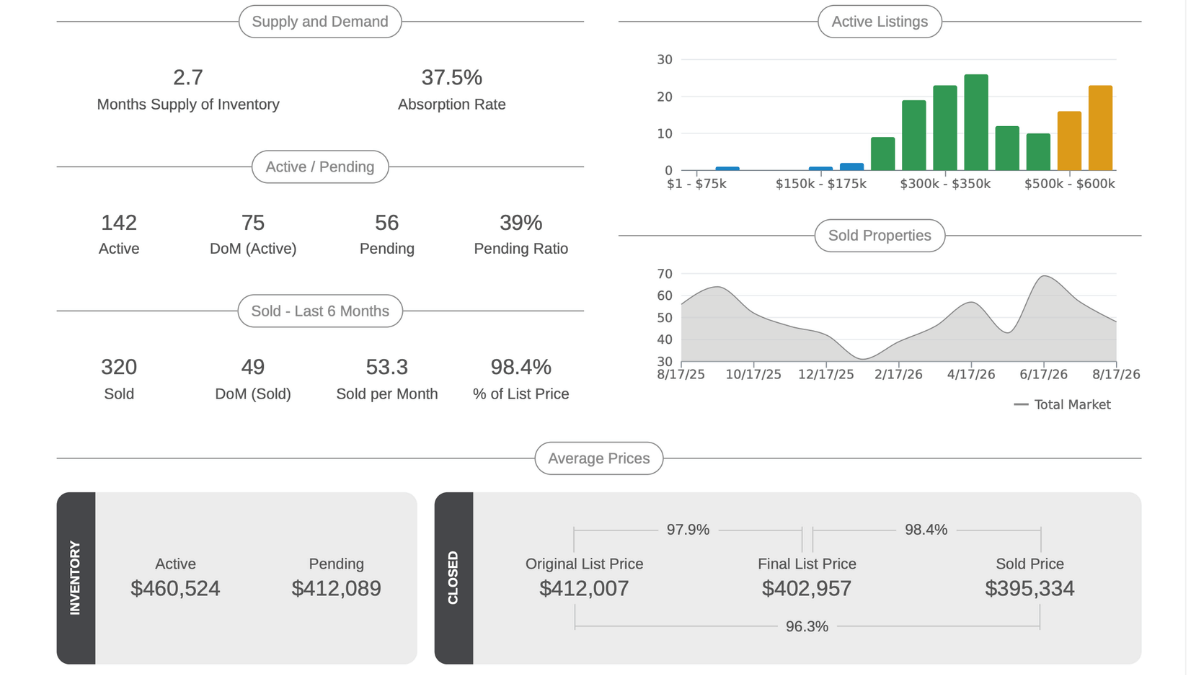1200x675 pixels.
Task: Click the 320 Sold count
Action: (x=119, y=367)
